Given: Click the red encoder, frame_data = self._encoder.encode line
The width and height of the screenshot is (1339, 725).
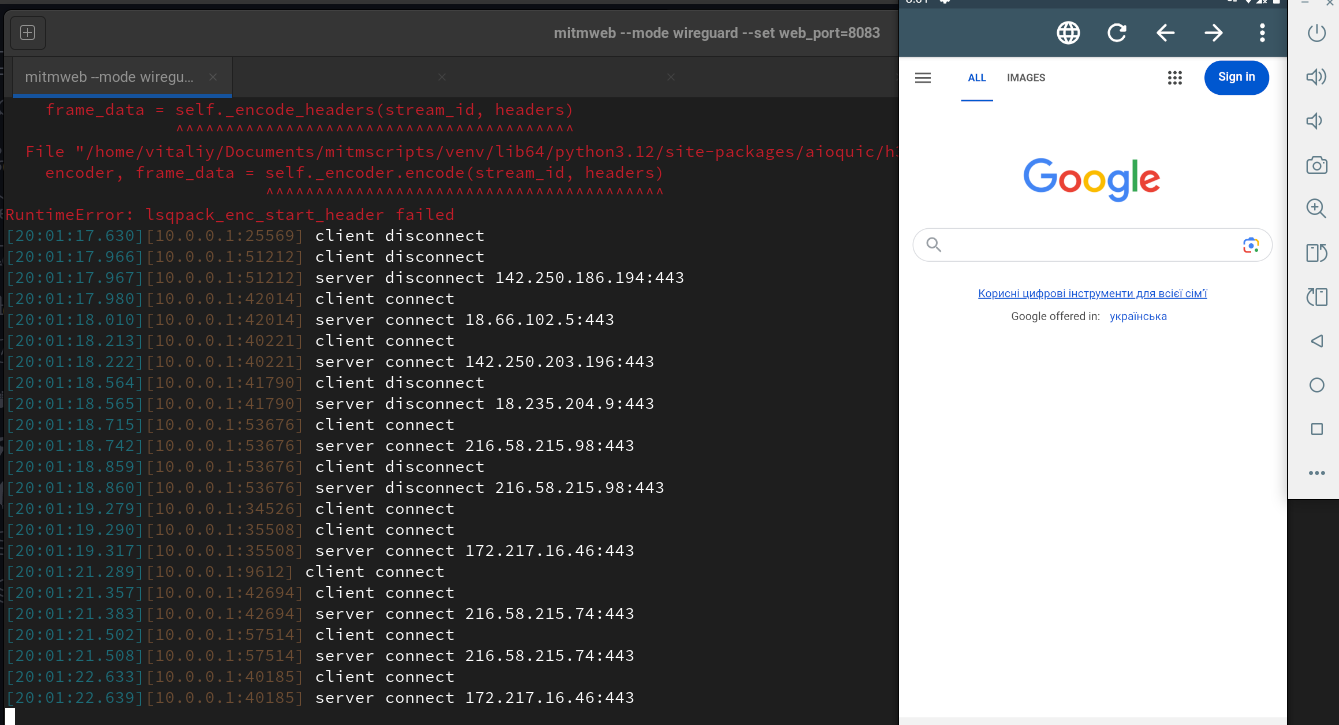Looking at the screenshot, I should [x=355, y=173].
